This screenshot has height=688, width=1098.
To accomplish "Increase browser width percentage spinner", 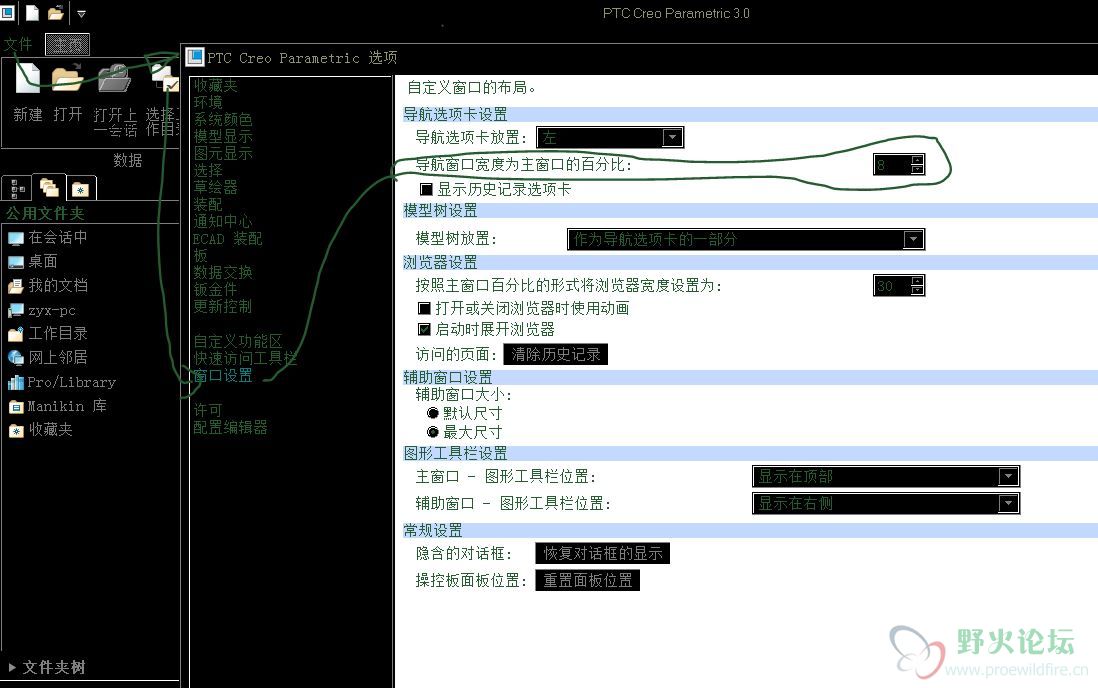I will click(x=917, y=281).
